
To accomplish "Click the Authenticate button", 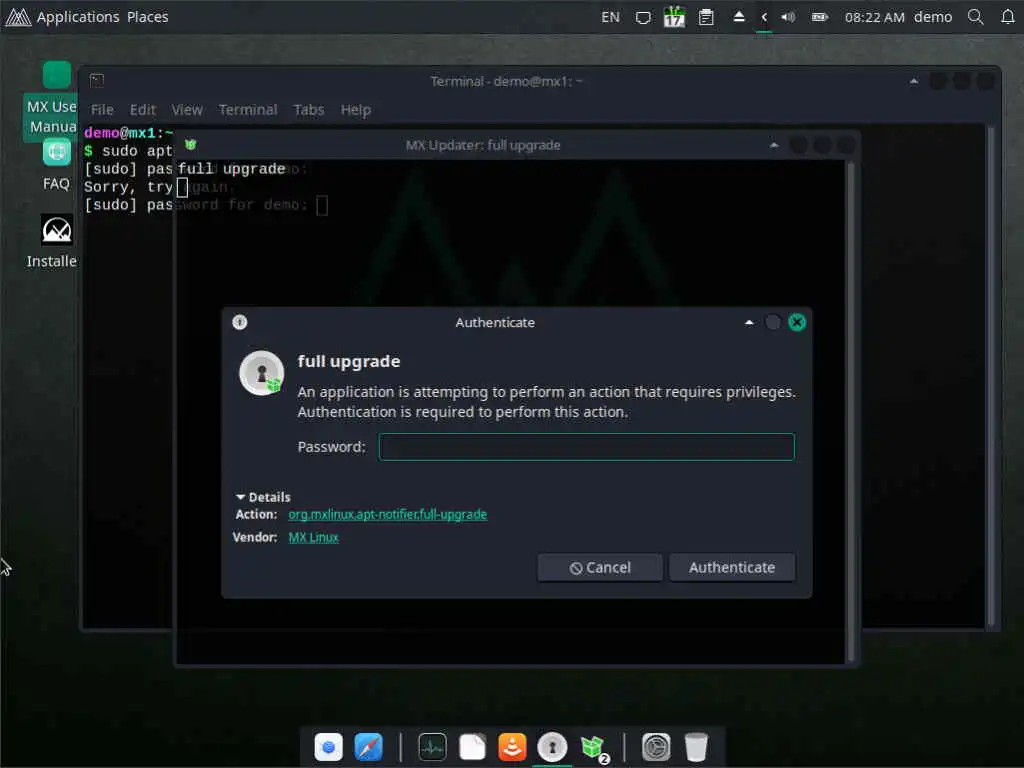I will coord(732,568).
